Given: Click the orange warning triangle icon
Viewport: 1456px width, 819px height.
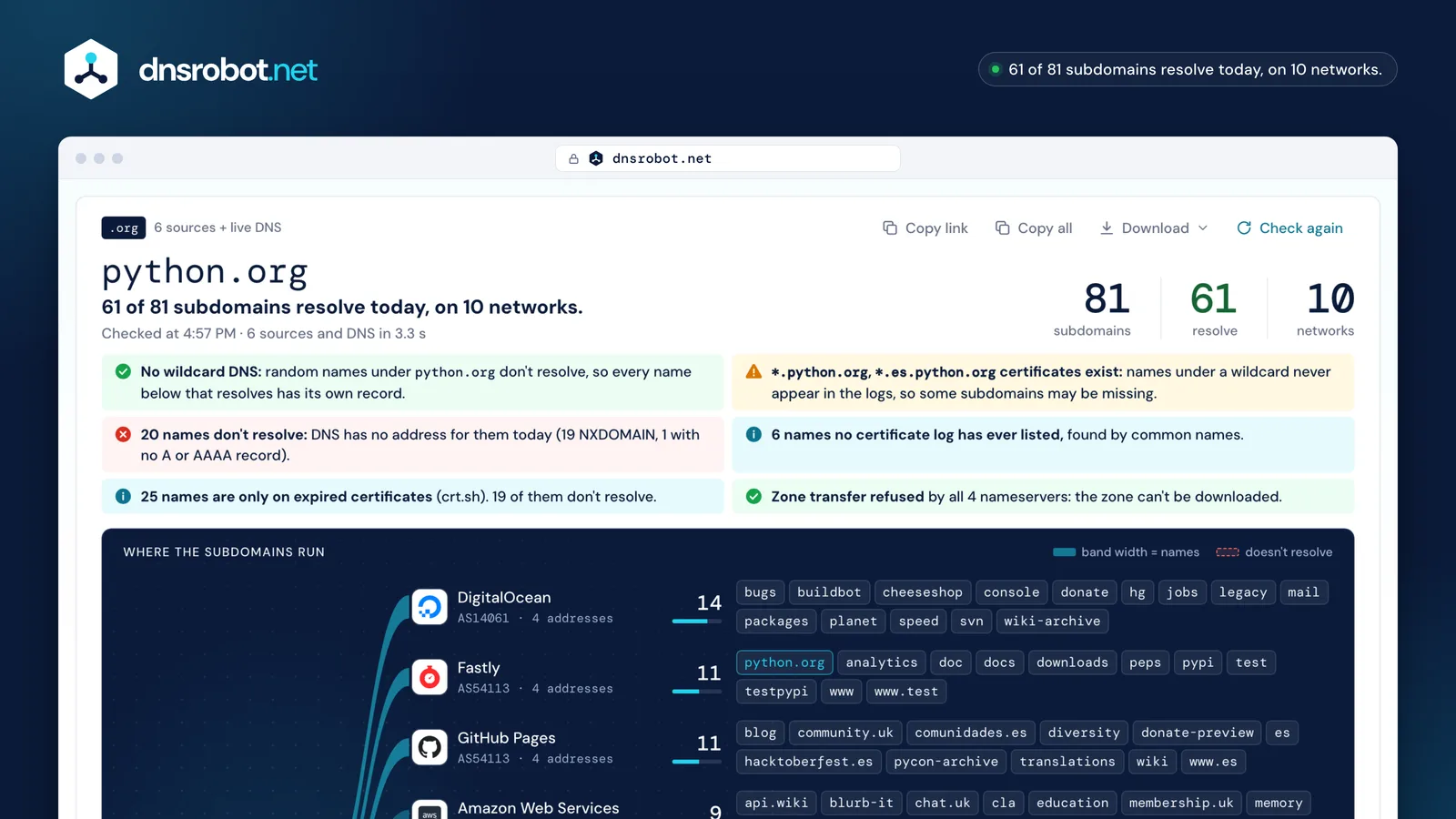Looking at the screenshot, I should (753, 371).
